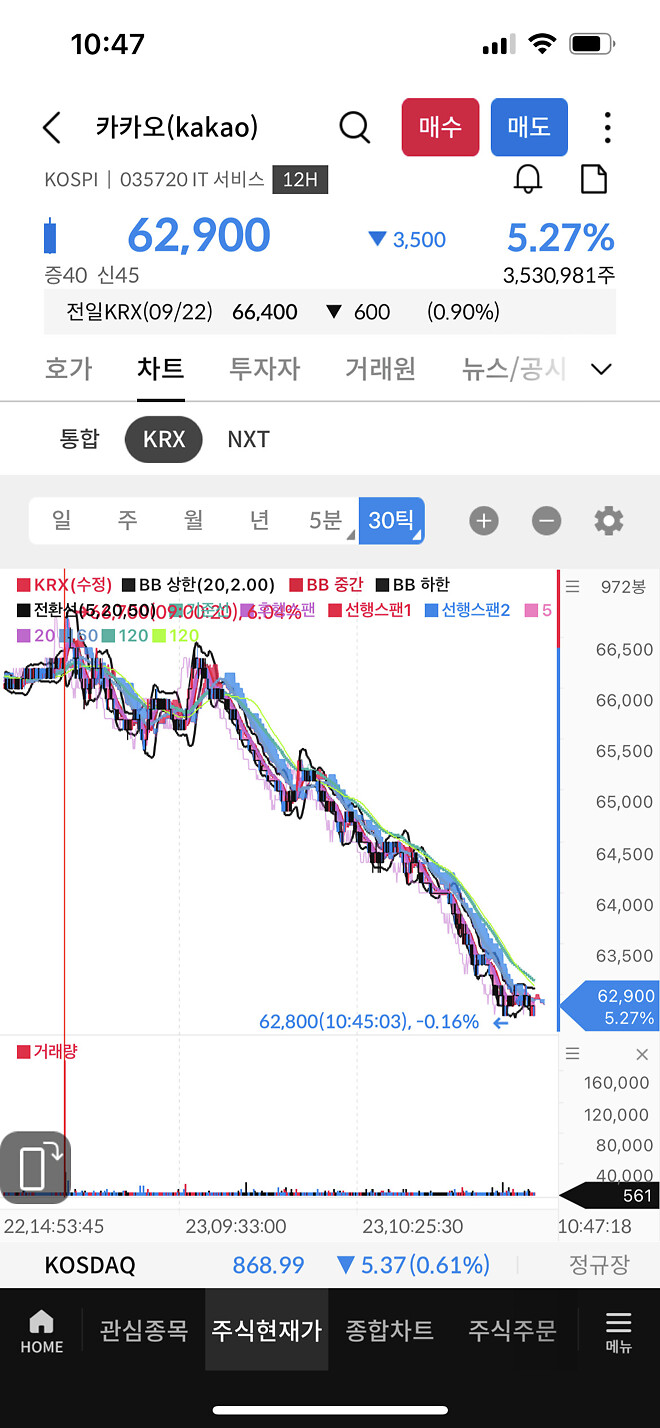
Task: Open the memo document icon
Action: tap(594, 179)
